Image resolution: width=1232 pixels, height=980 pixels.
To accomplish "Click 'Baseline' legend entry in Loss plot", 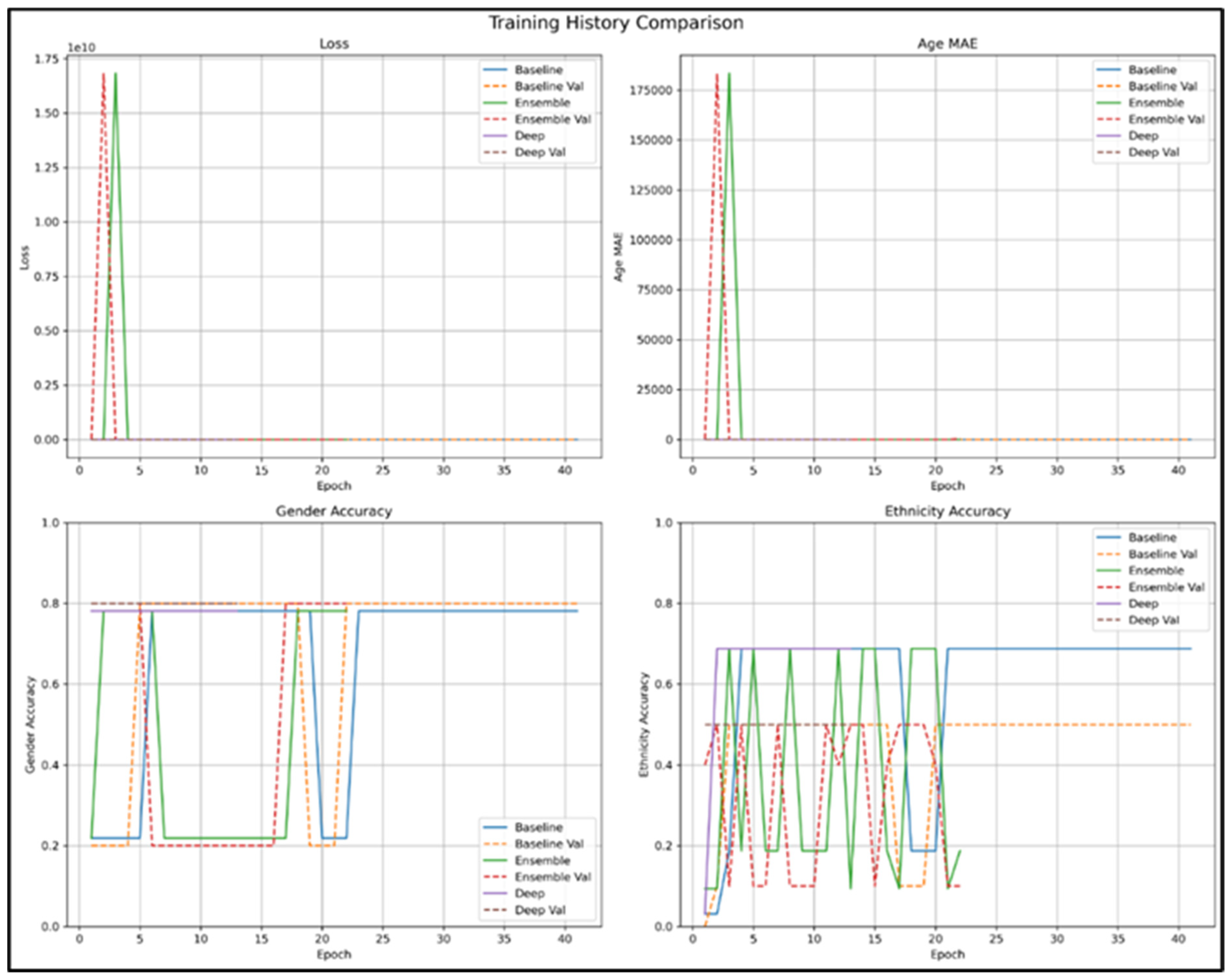I will coord(538,70).
